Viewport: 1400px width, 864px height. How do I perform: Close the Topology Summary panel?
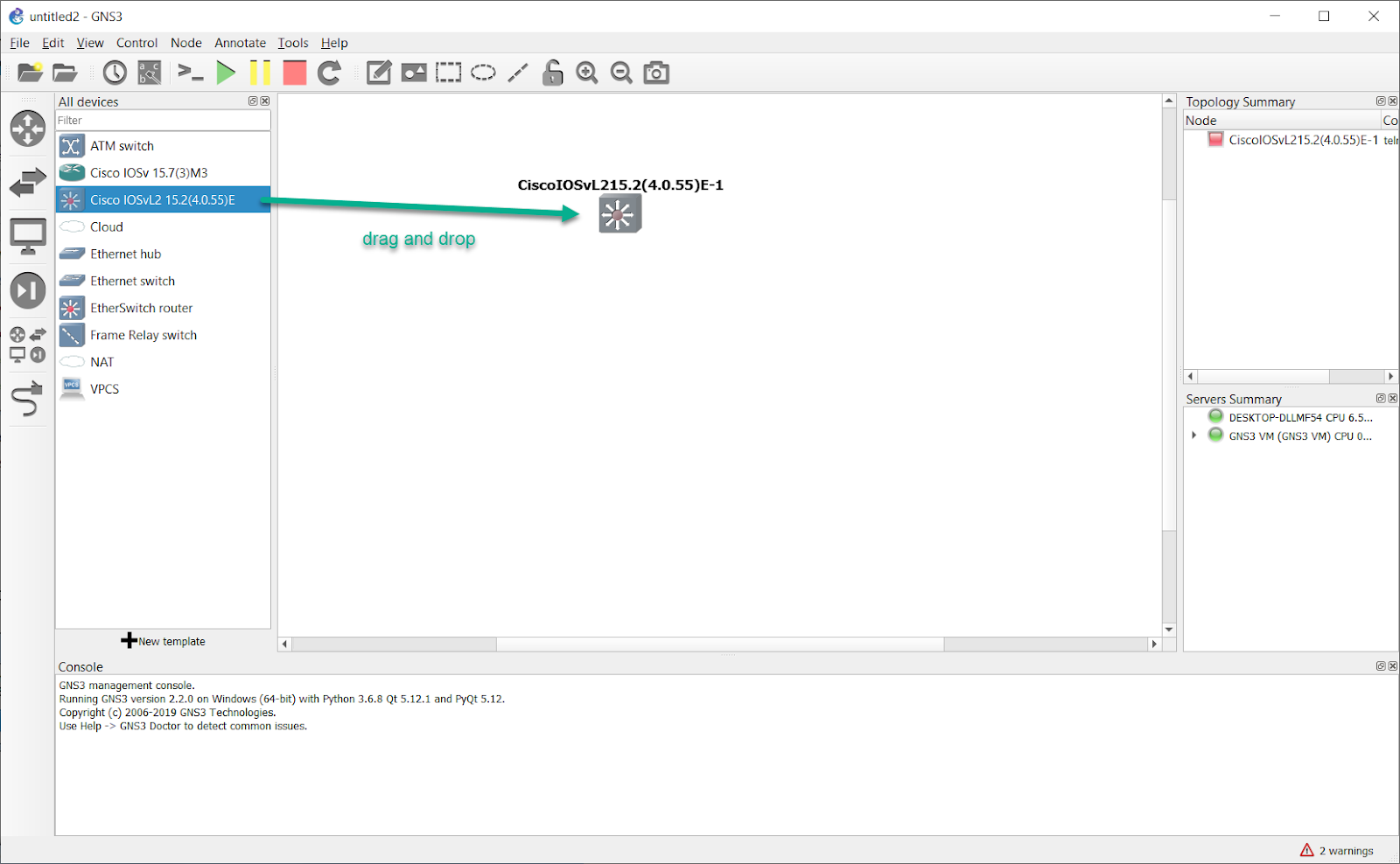pos(1393,101)
